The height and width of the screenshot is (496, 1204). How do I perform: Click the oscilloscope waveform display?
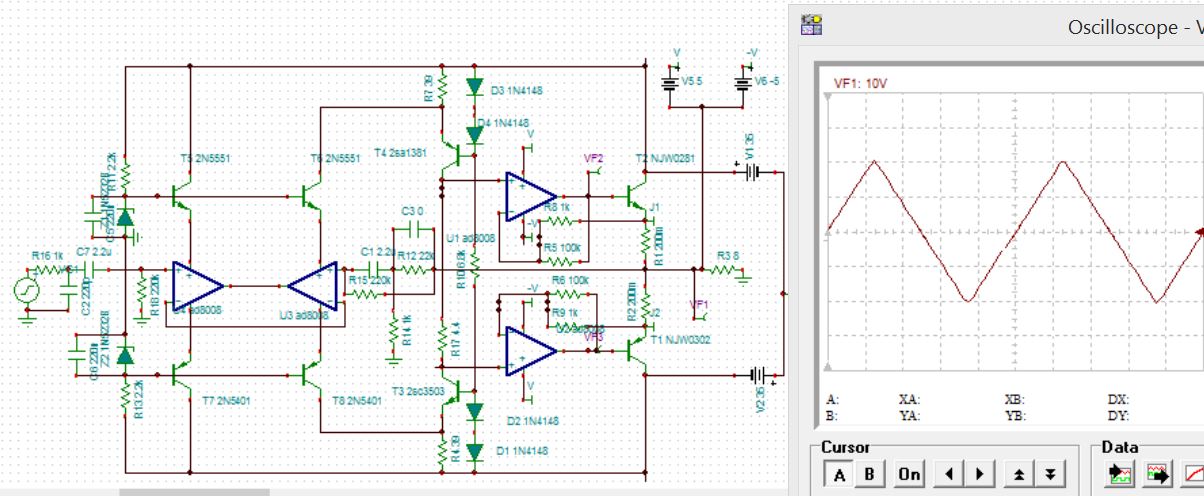pyautogui.click(x=1010, y=234)
